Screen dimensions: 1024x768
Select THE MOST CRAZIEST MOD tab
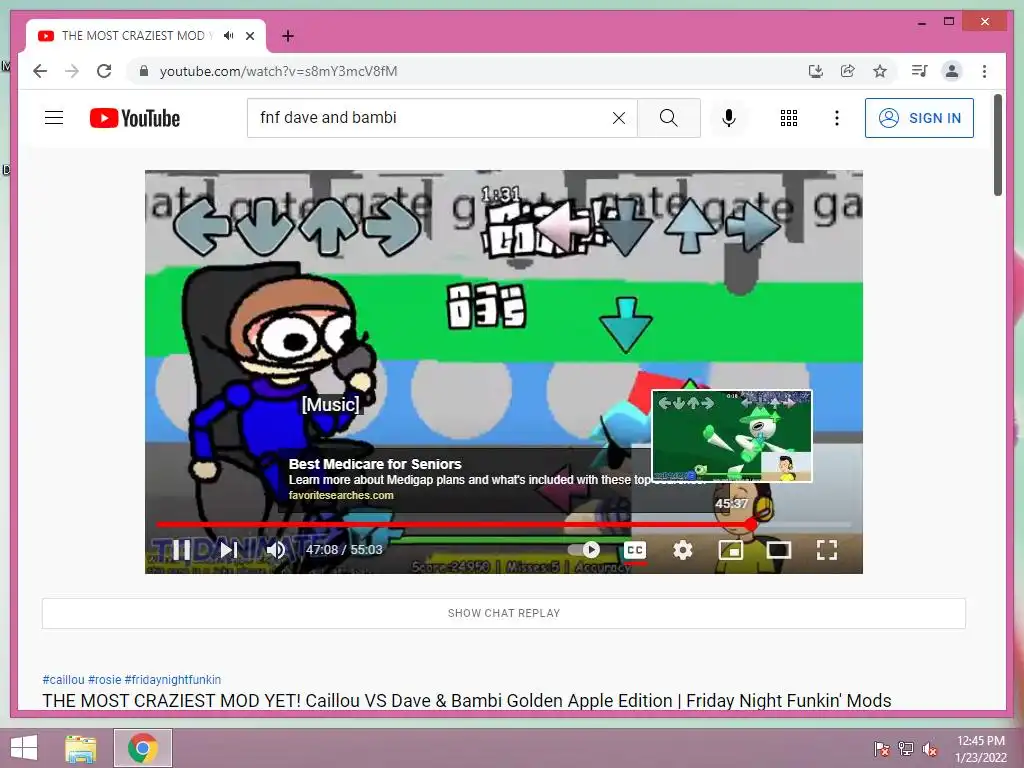146,36
